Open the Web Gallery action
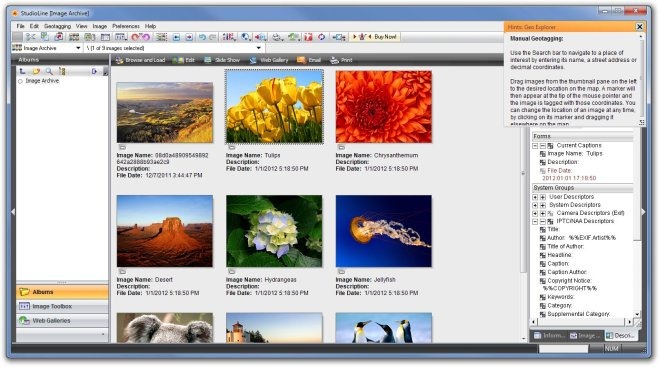The height and width of the screenshot is (367, 660). coord(269,60)
